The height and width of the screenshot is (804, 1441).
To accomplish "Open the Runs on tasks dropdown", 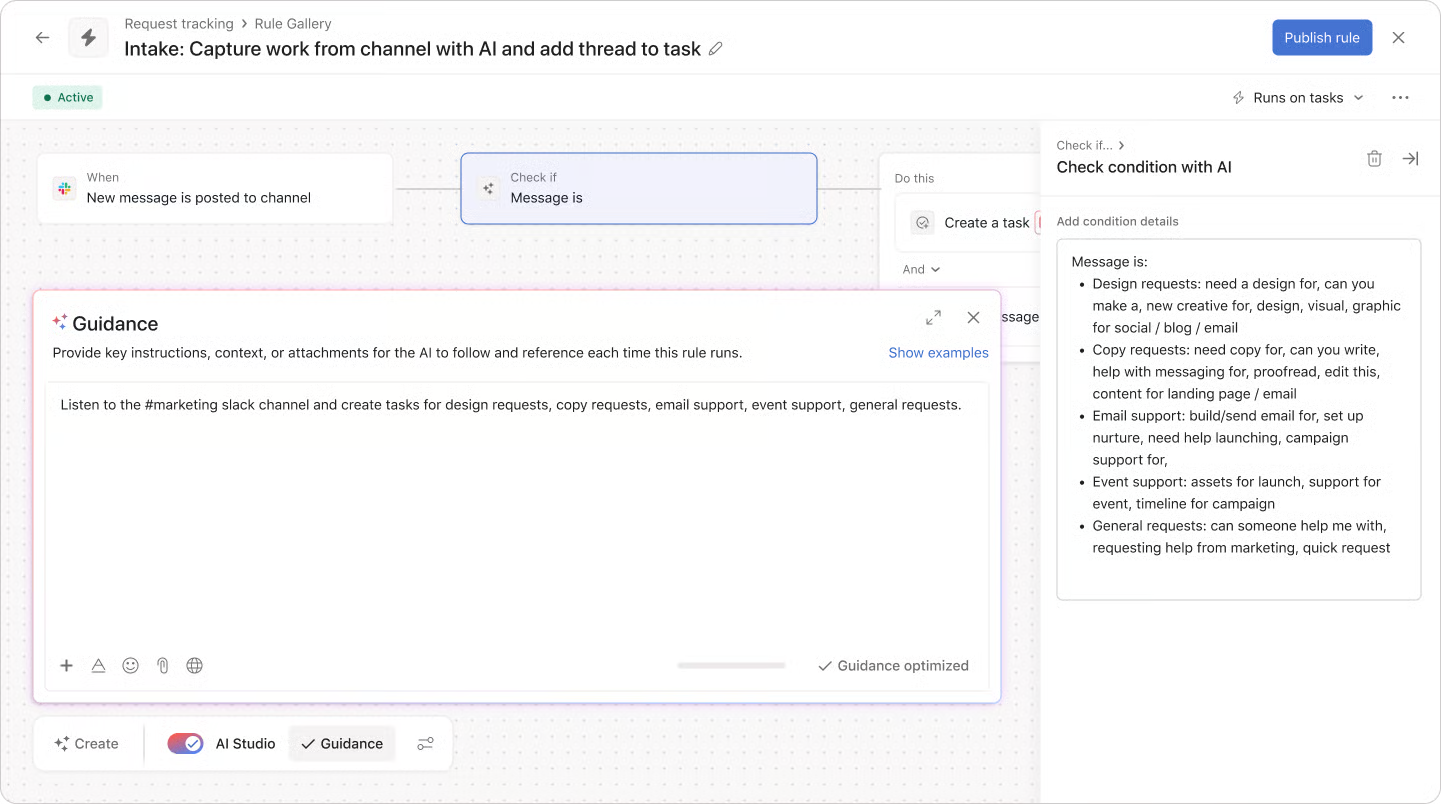I will coord(1297,97).
